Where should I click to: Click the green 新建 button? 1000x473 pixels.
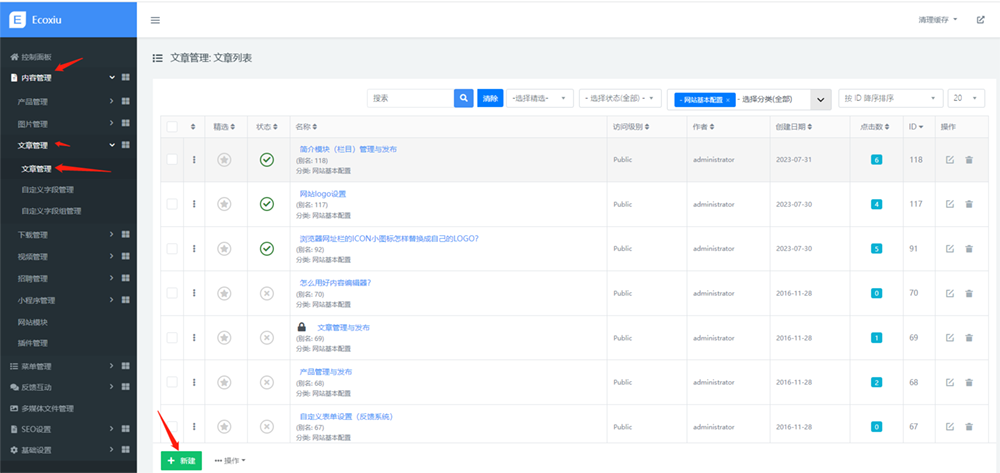coord(181,460)
